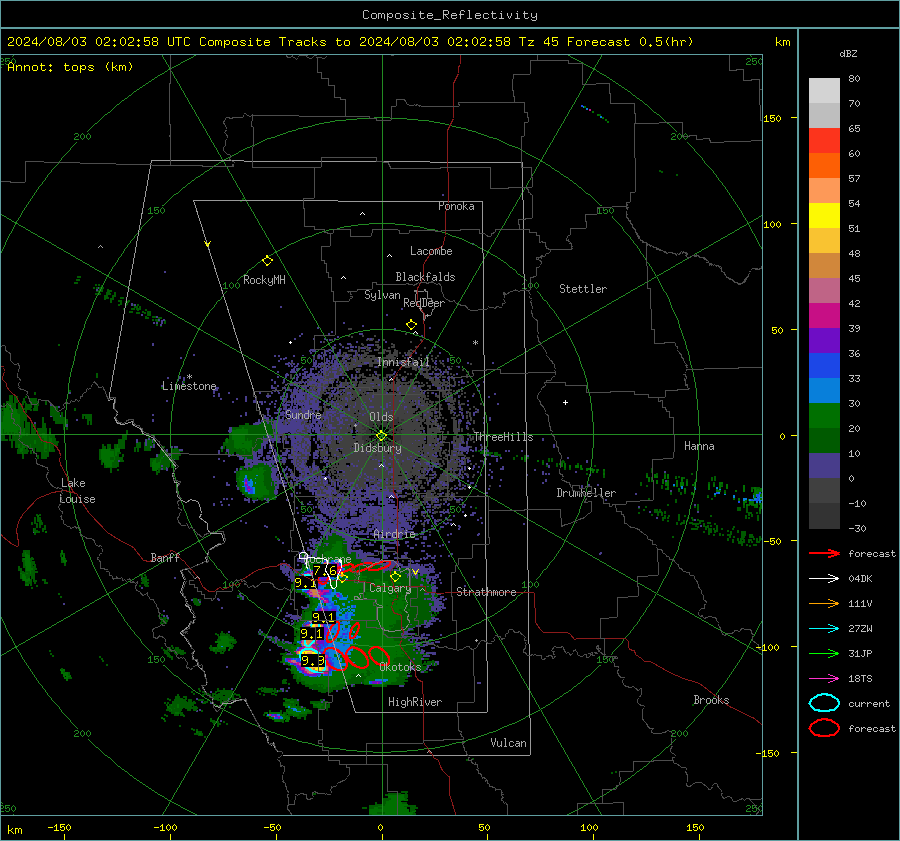
Task: Select the white 04DK arrow in legend
Action: coord(824,579)
